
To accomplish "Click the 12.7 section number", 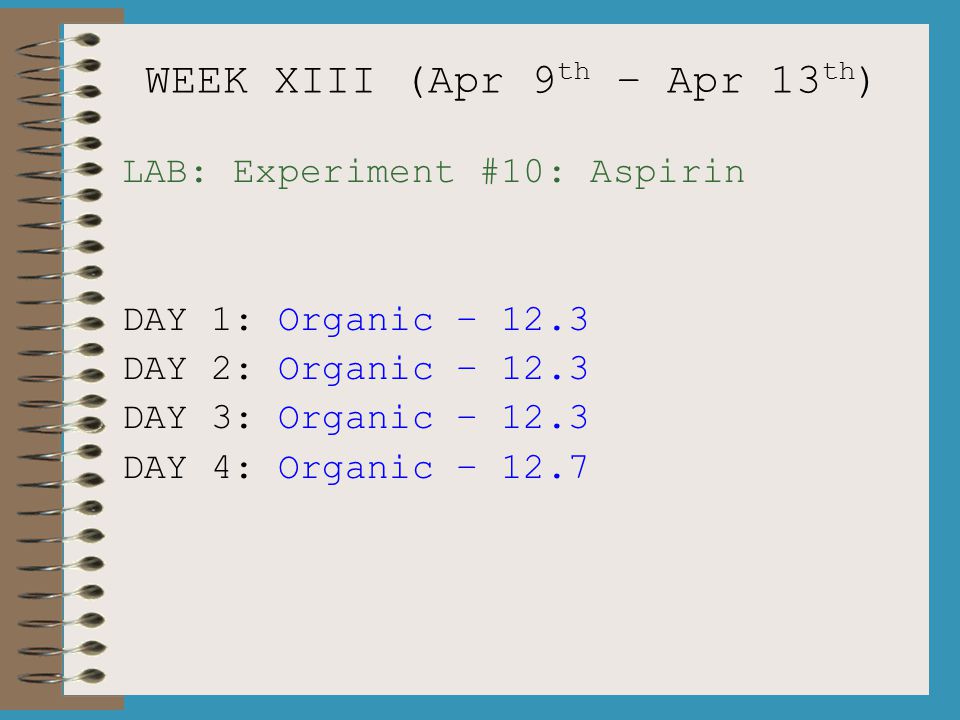I will click(545, 467).
